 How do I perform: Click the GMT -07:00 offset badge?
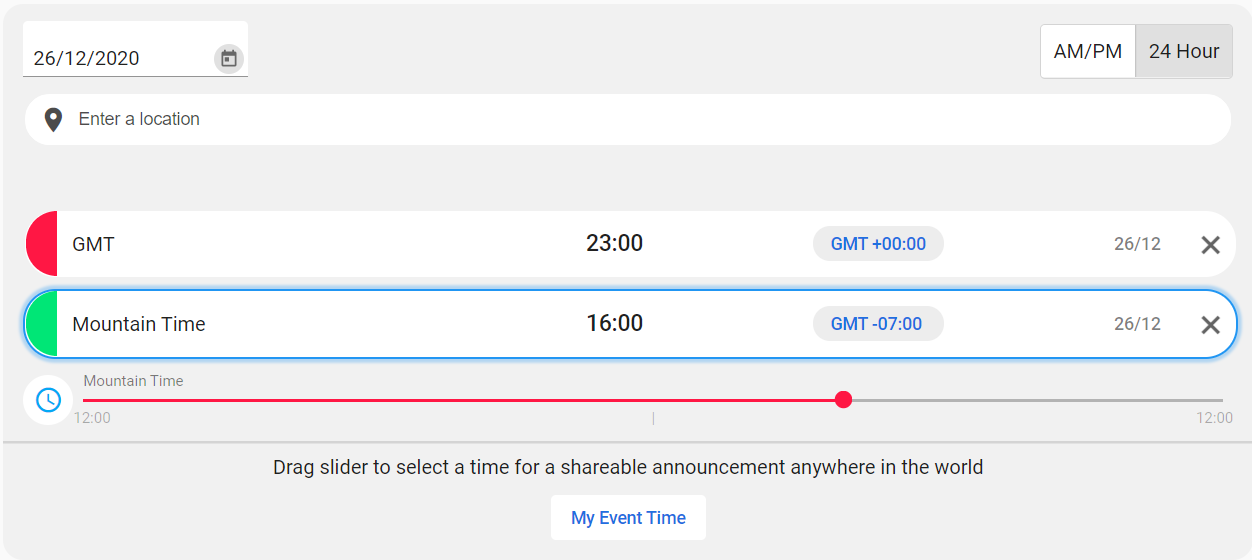[x=878, y=323]
